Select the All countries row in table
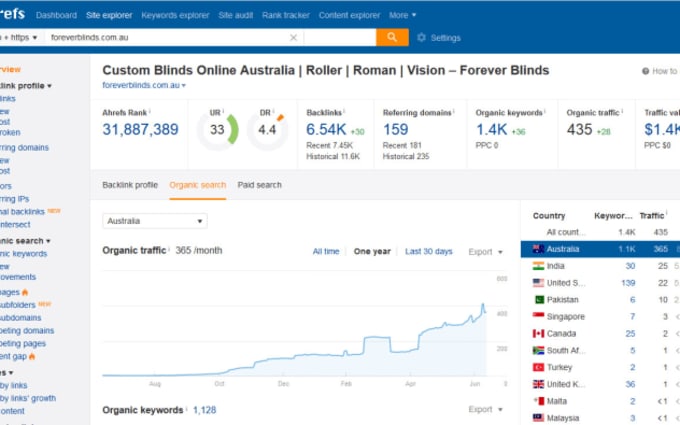This screenshot has height=425, width=680. pos(600,232)
